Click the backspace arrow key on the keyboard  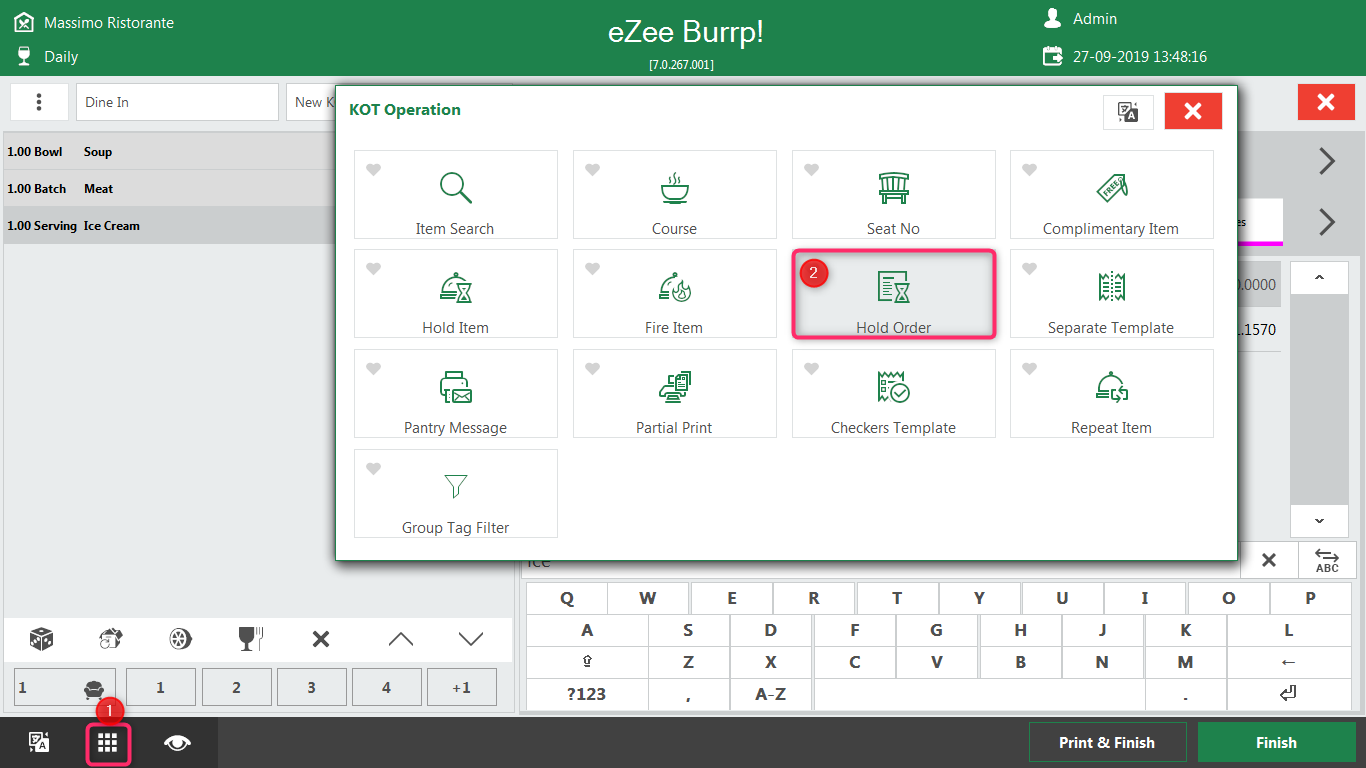[1288, 662]
